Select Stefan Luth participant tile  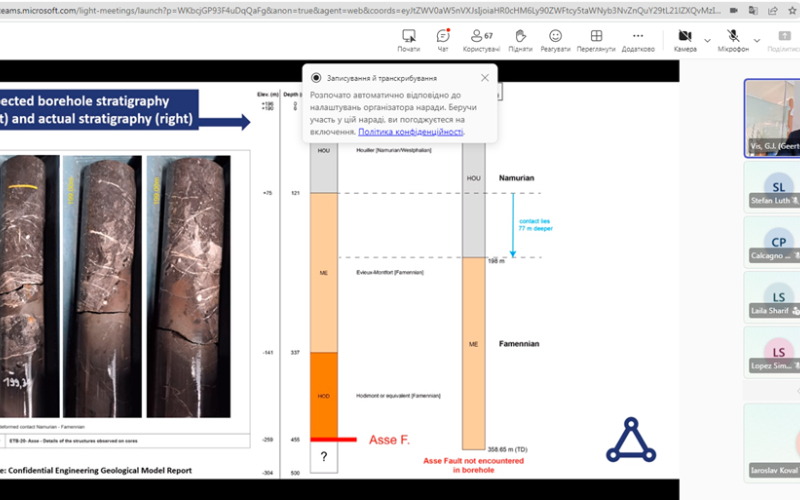(x=772, y=187)
